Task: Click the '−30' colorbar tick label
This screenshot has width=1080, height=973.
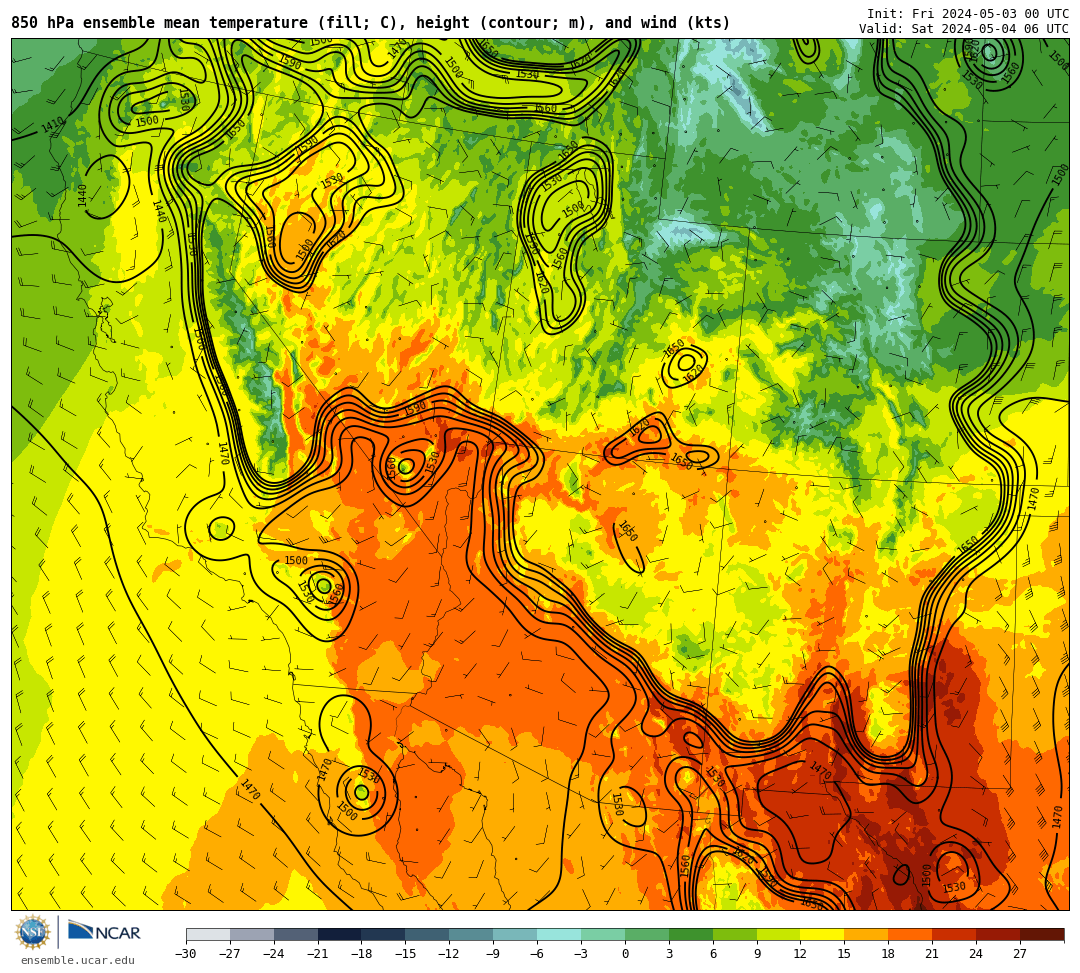Action: click(x=186, y=954)
